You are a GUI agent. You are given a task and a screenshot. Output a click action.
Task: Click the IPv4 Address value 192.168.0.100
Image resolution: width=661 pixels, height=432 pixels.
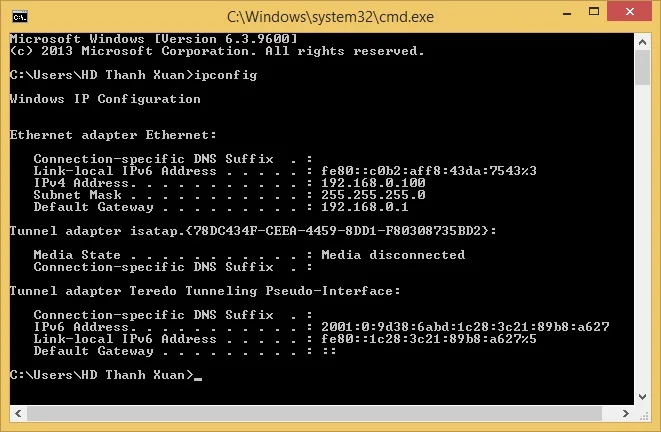tap(373, 183)
